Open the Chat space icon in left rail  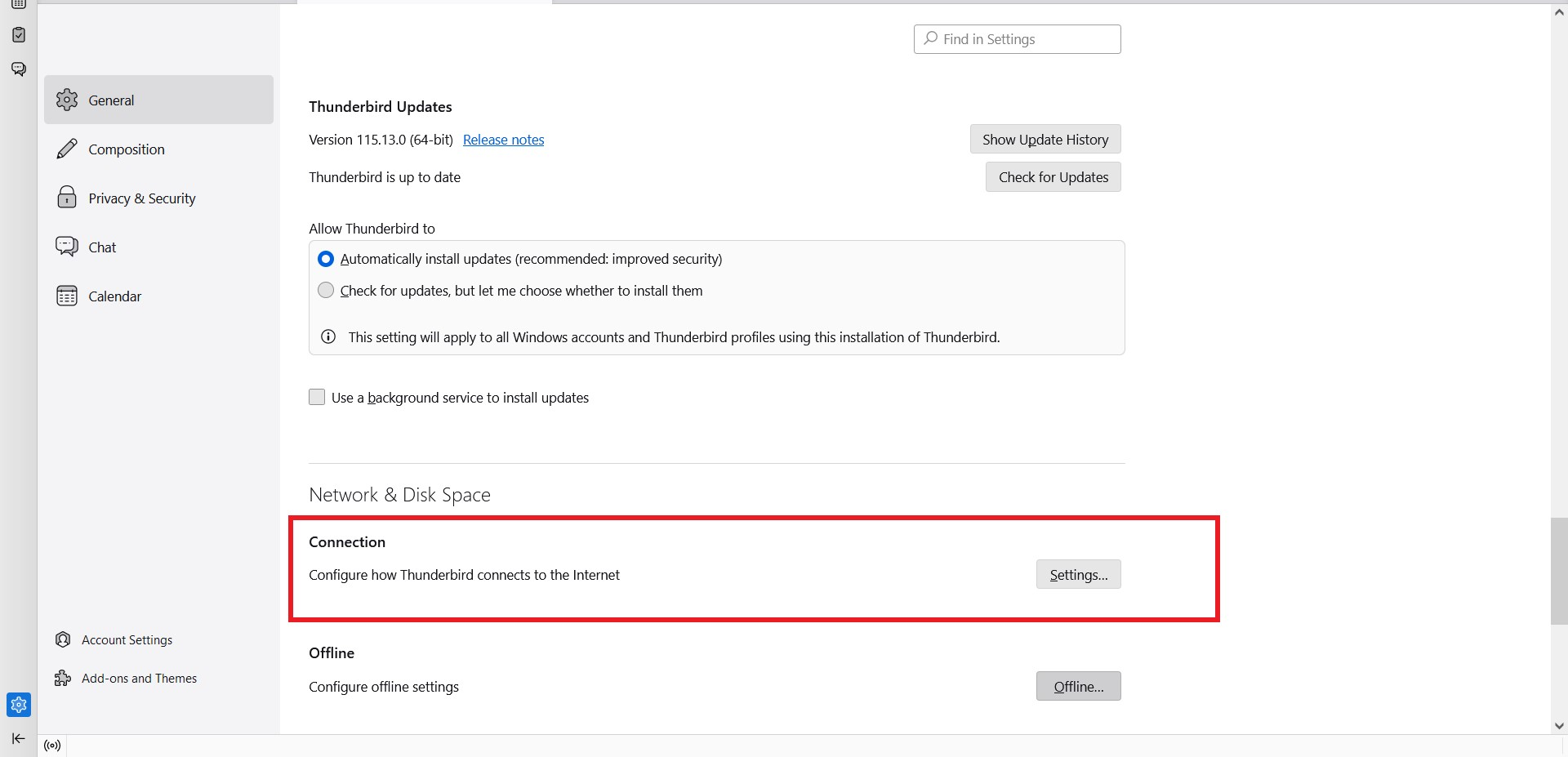click(x=19, y=69)
